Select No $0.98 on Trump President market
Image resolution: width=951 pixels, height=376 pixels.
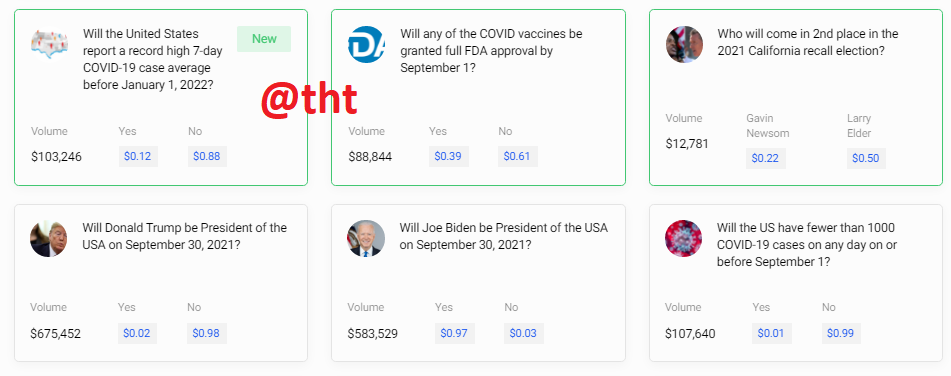[207, 334]
